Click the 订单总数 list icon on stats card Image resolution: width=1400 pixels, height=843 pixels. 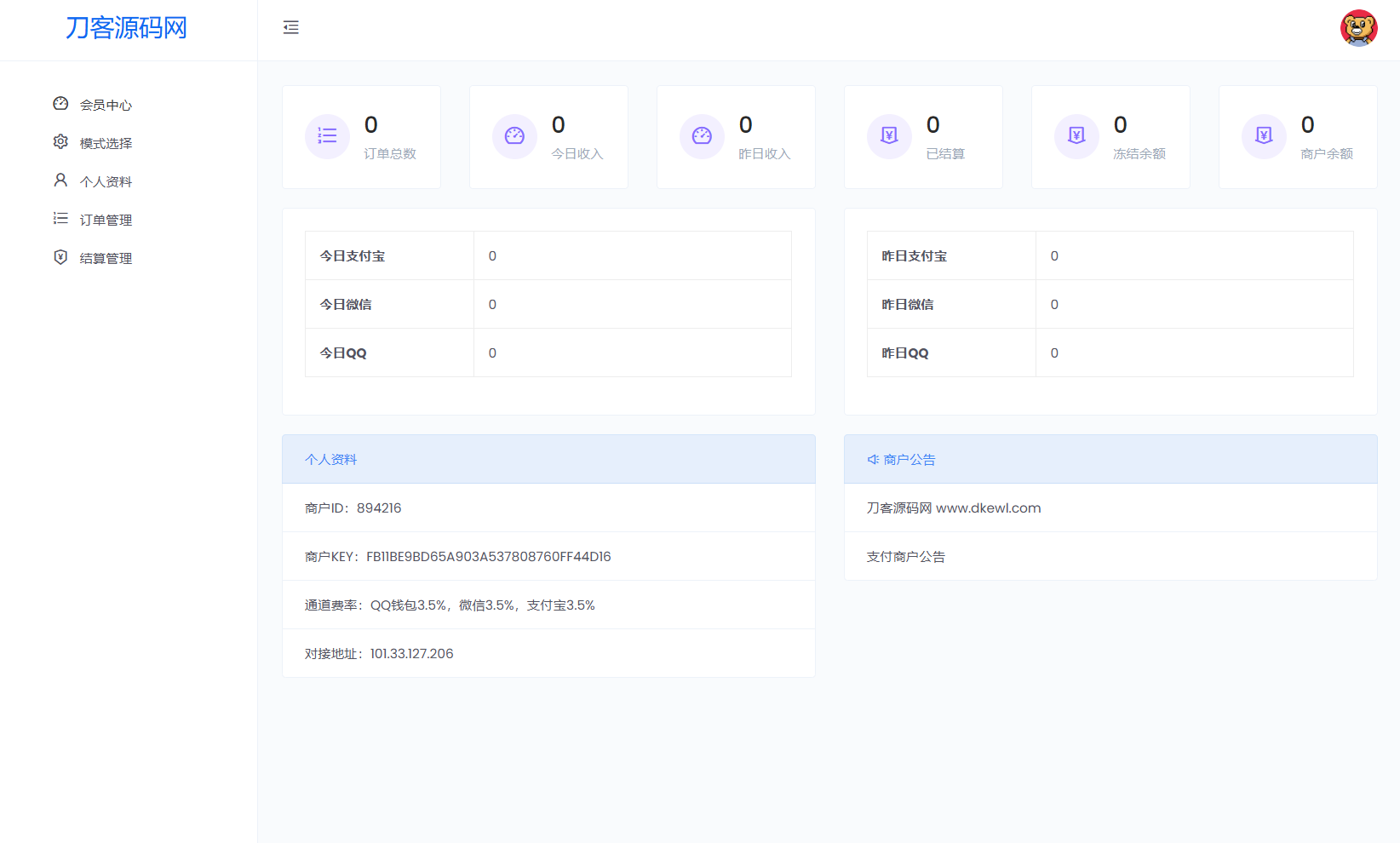[x=327, y=135]
